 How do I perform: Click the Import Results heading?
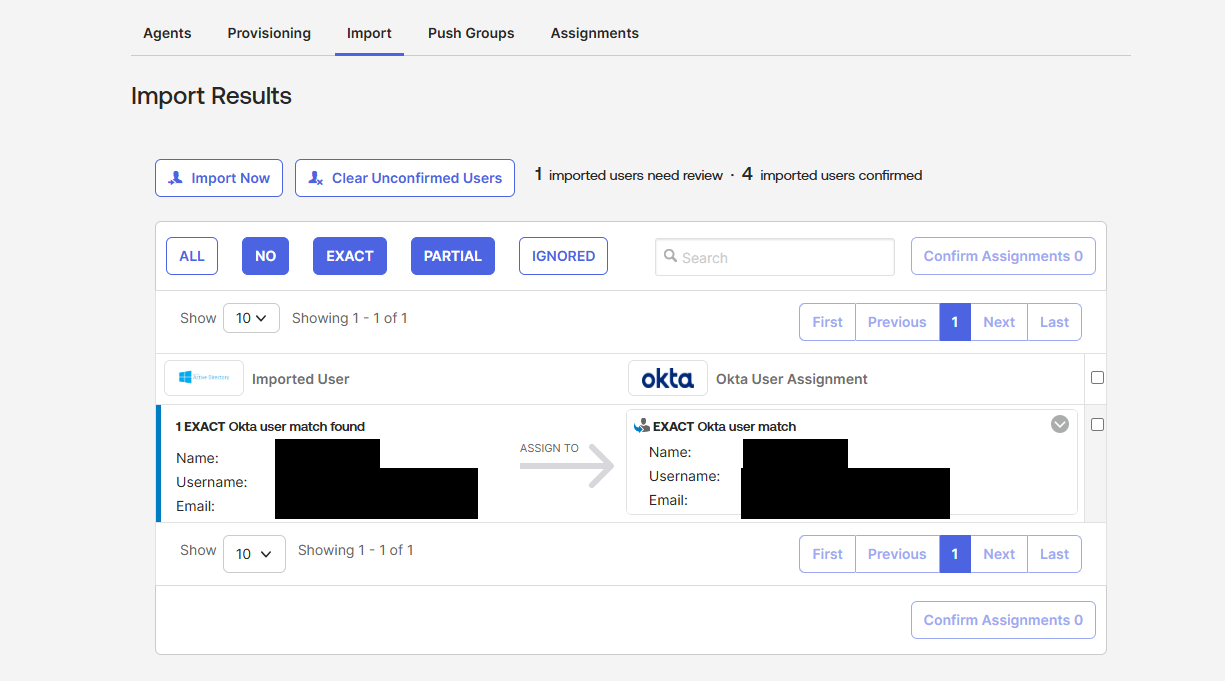(x=211, y=96)
